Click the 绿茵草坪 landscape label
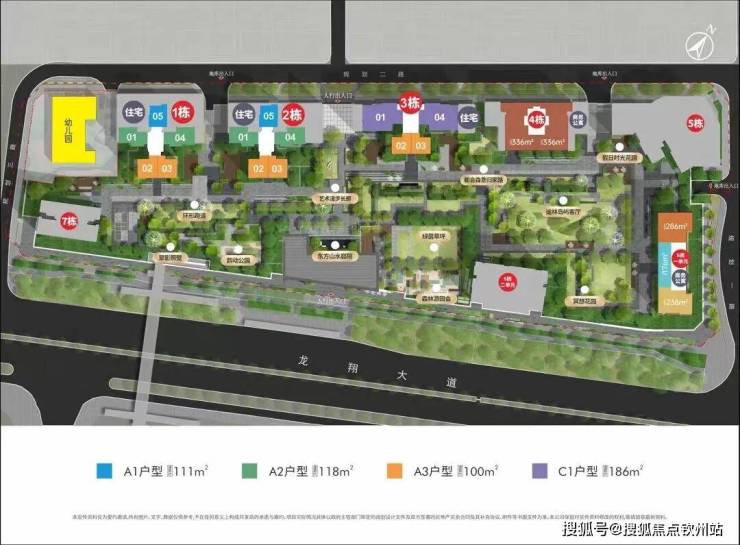Viewport: 740px width, 545px height. click(x=434, y=235)
